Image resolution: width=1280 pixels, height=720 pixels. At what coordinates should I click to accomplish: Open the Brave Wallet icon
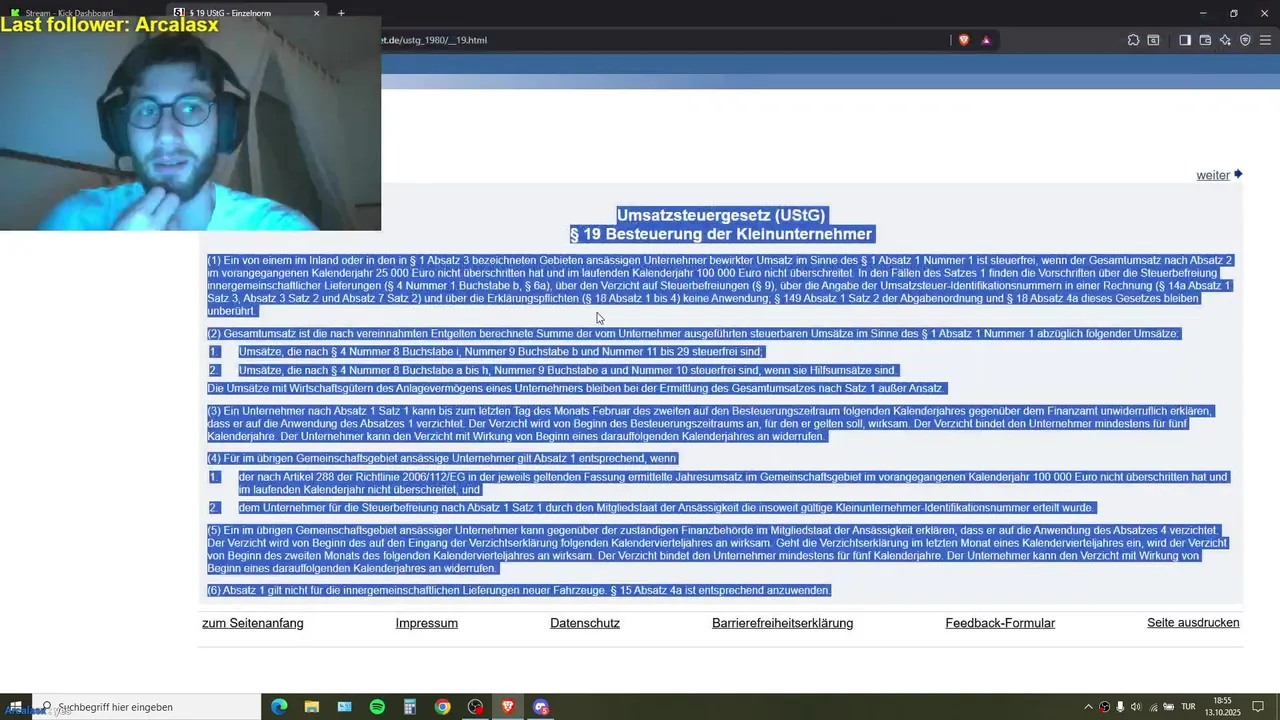pos(1205,40)
